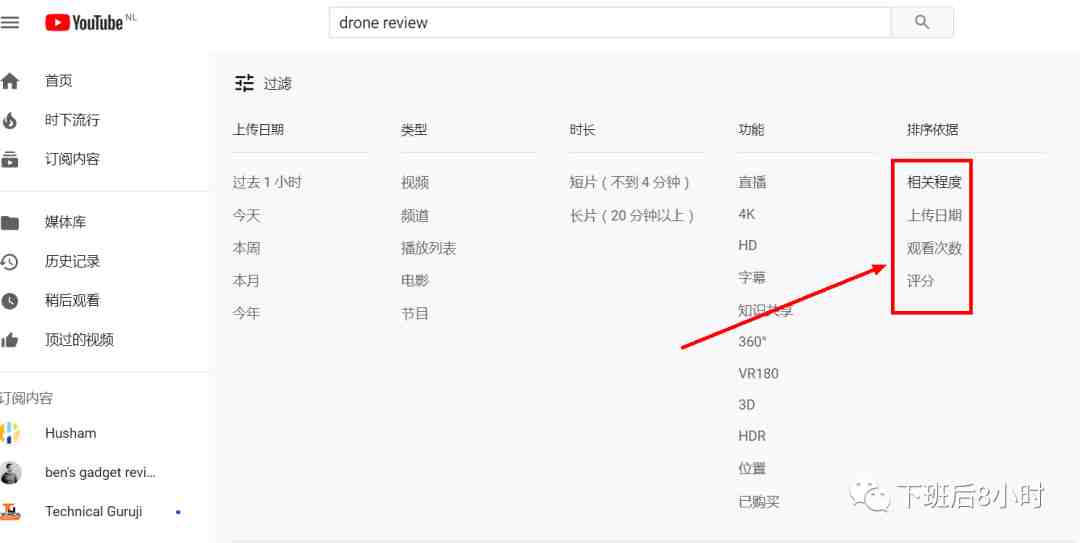The image size is (1080, 543).
Task: Sort results by 观看次数
Action: pos(934,249)
